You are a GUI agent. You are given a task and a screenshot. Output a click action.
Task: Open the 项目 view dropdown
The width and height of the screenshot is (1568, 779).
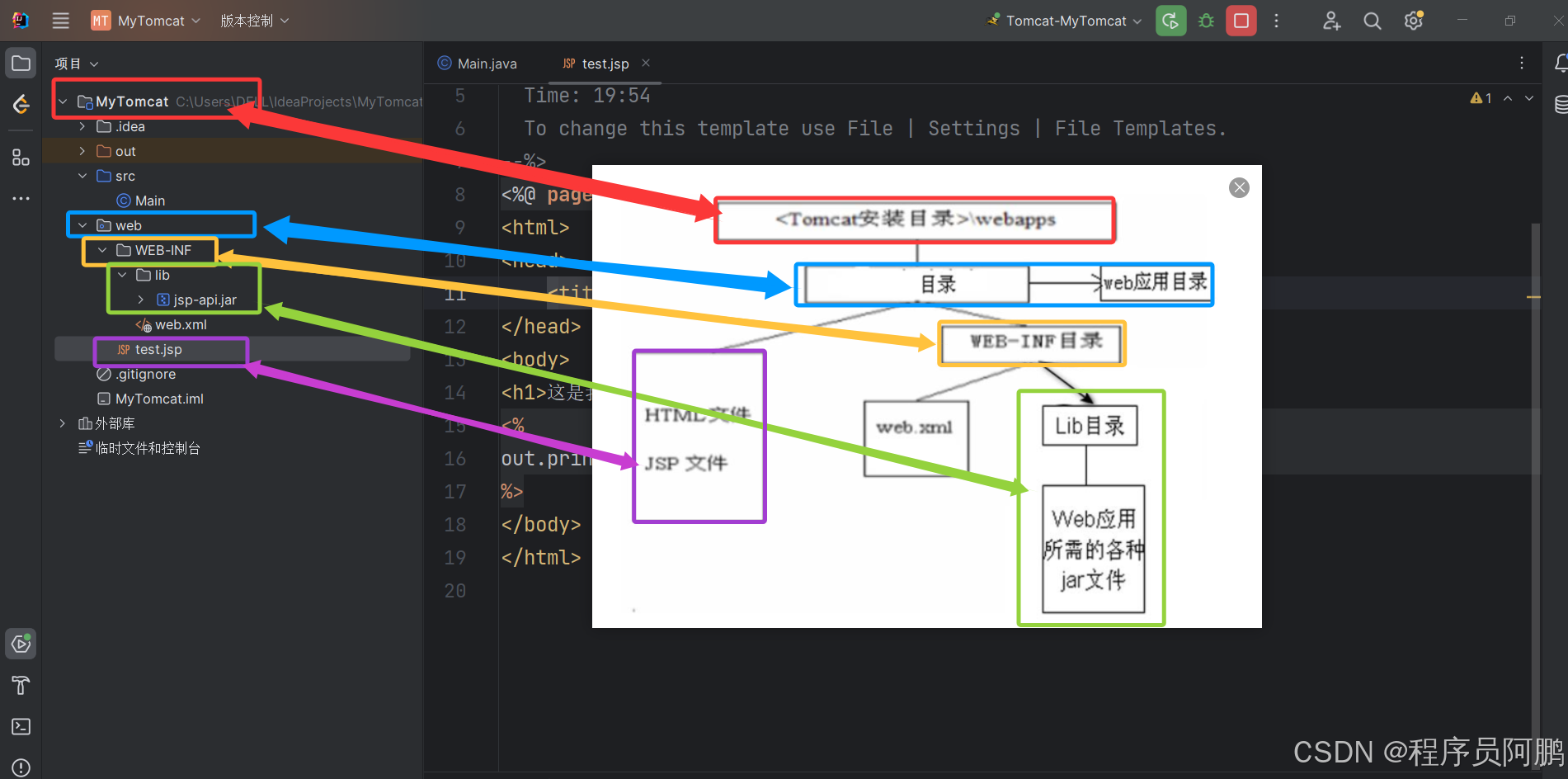77,64
